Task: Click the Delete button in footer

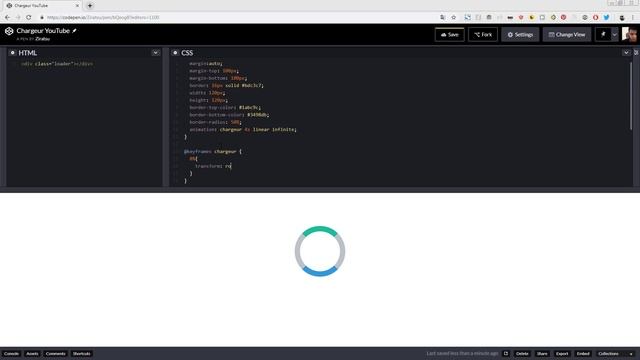Action: (522, 353)
